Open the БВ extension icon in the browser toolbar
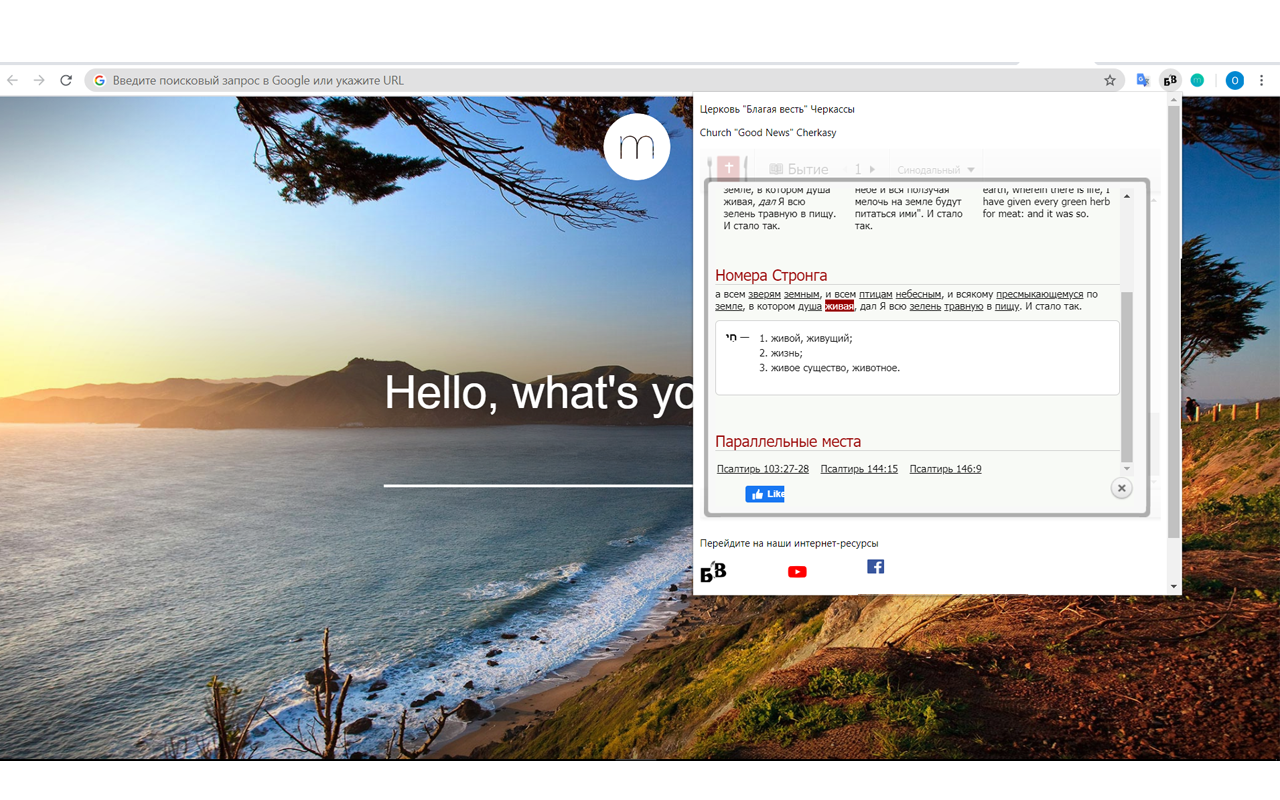Viewport: 1280px width, 800px height. [x=1170, y=80]
